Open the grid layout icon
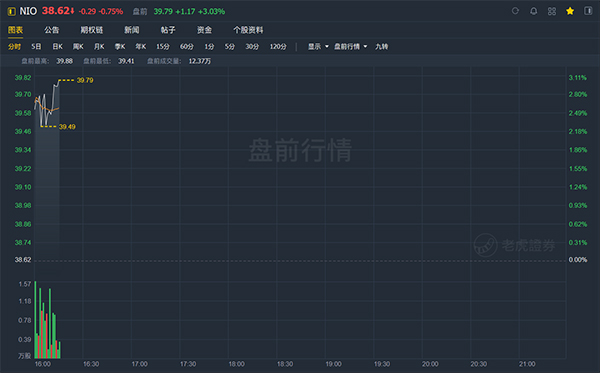Viewport: 600px width, 373px height. point(552,11)
